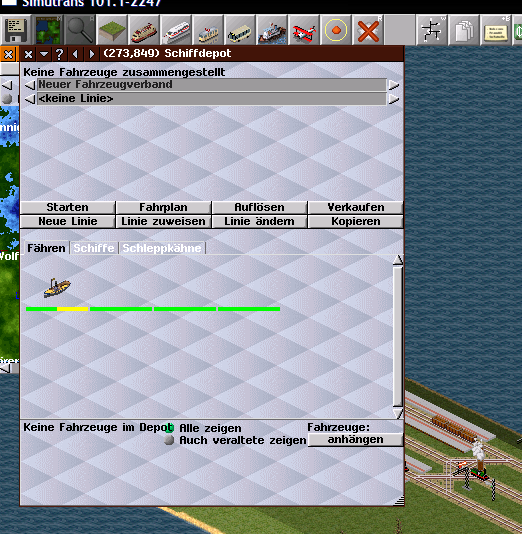Select previous line in keine Linie
This screenshot has width=522, height=534.
[x=30, y=99]
